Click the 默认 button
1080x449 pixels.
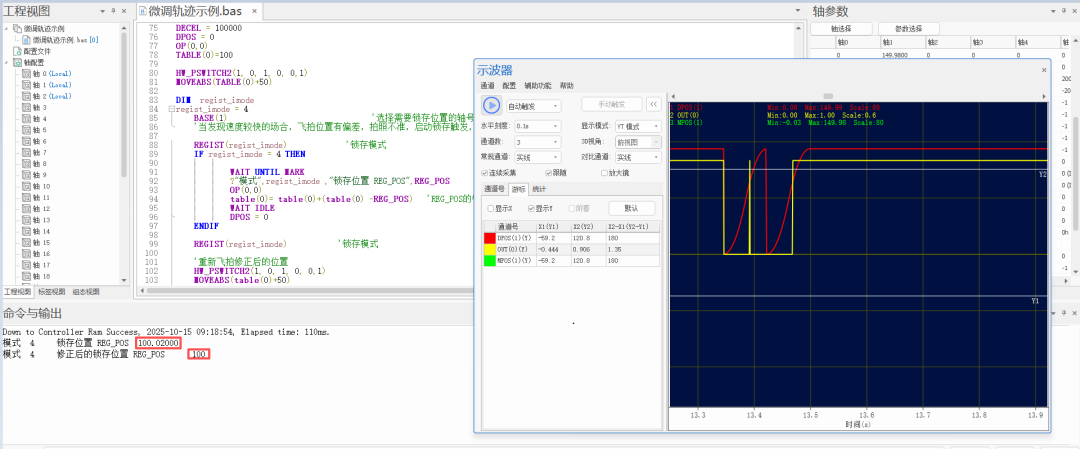(631, 208)
